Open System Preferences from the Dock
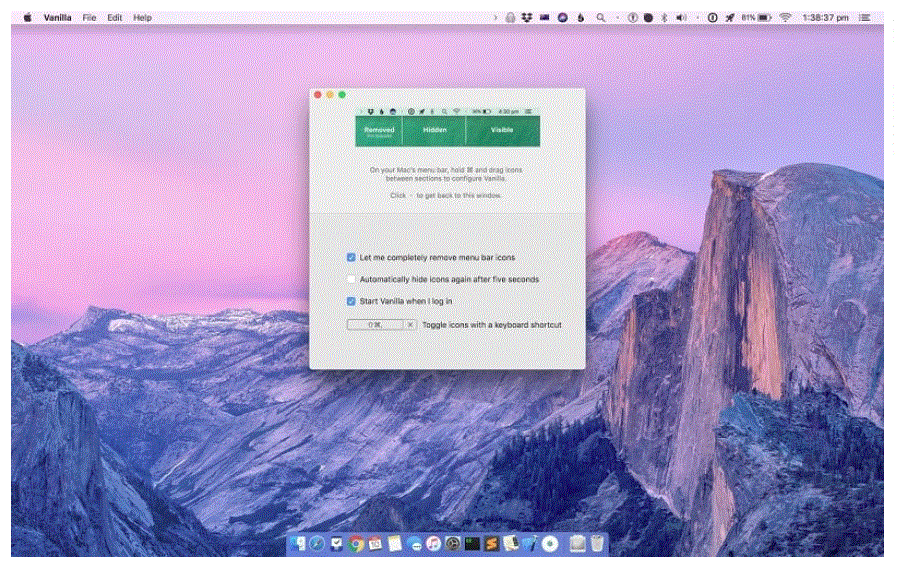This screenshot has width=898, height=568. tap(452, 543)
